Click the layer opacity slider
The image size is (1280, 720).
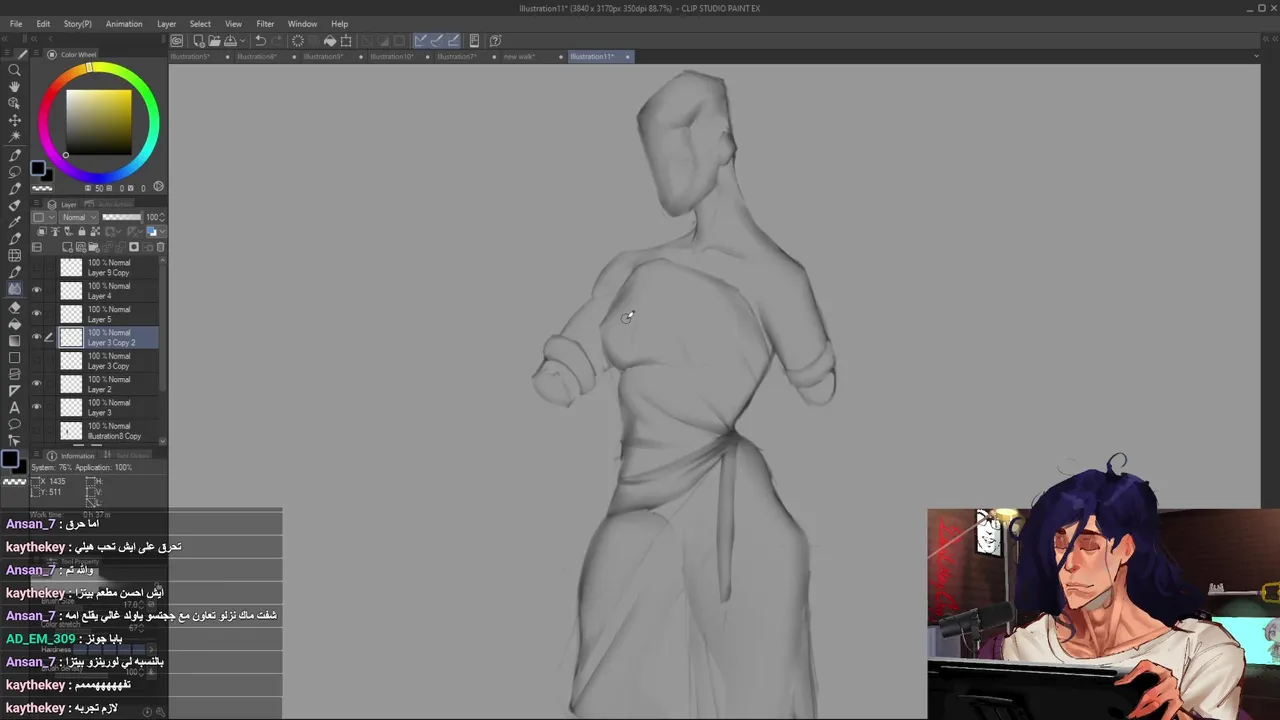(x=122, y=217)
